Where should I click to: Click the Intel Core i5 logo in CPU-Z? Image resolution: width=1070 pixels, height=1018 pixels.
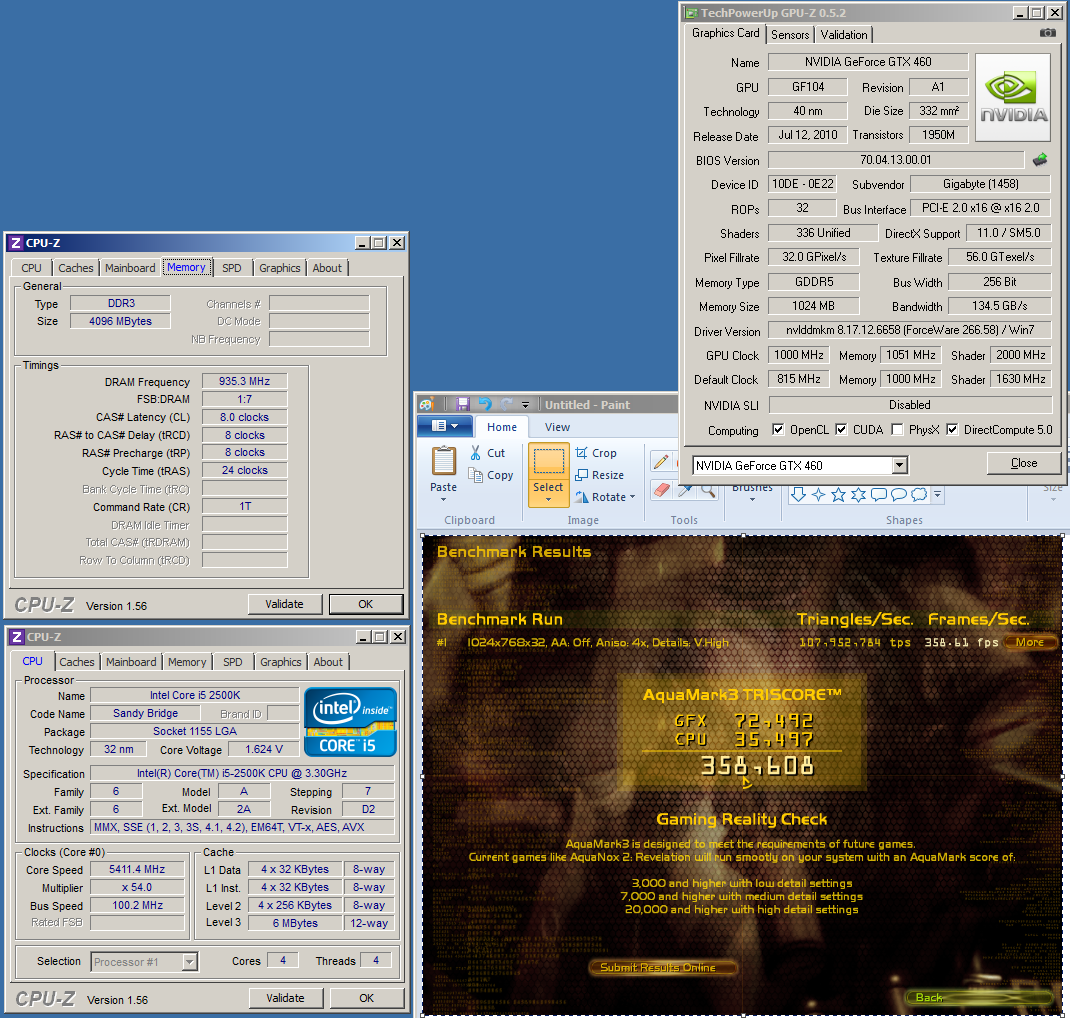point(350,722)
